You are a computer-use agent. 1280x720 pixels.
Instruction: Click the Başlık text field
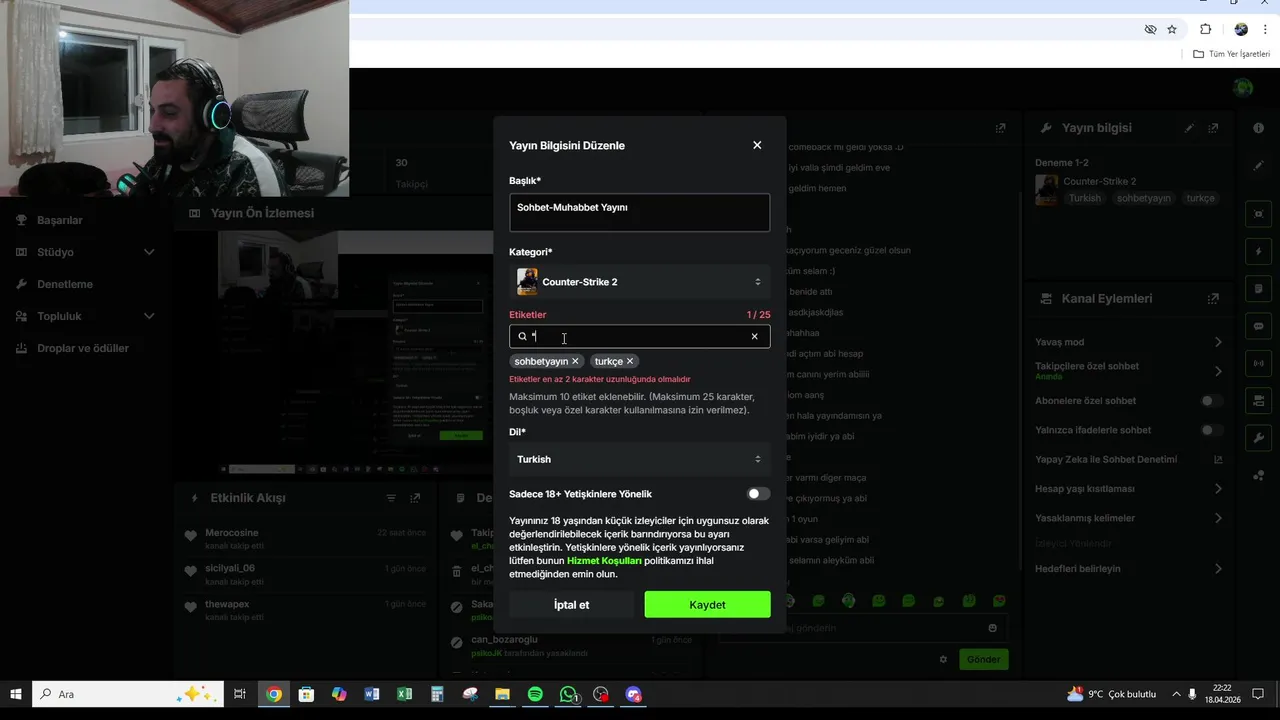coord(639,213)
